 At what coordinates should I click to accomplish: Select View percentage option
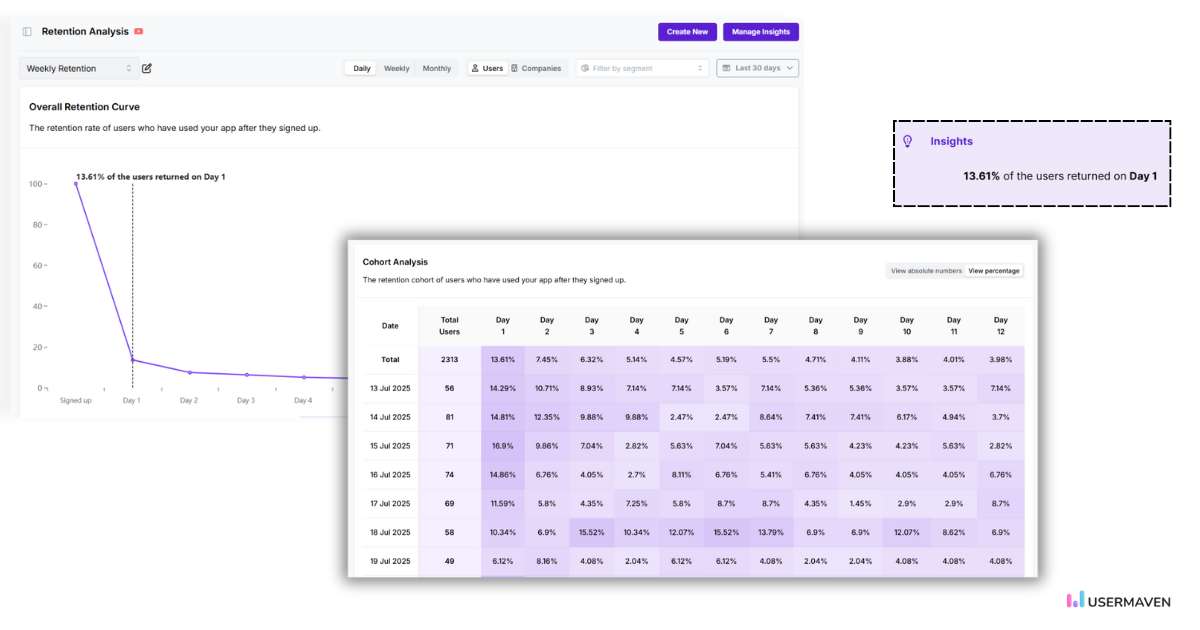tap(994, 271)
